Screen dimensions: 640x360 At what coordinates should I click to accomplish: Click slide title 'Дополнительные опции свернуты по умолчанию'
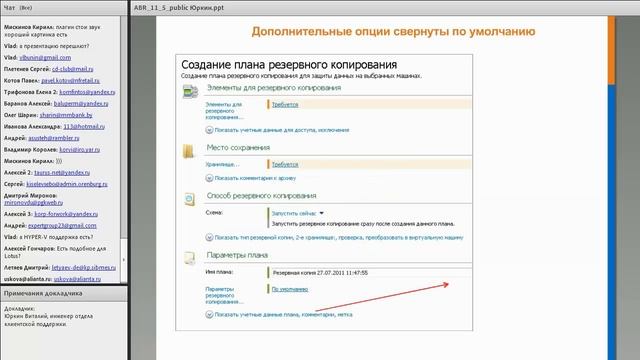point(393,31)
